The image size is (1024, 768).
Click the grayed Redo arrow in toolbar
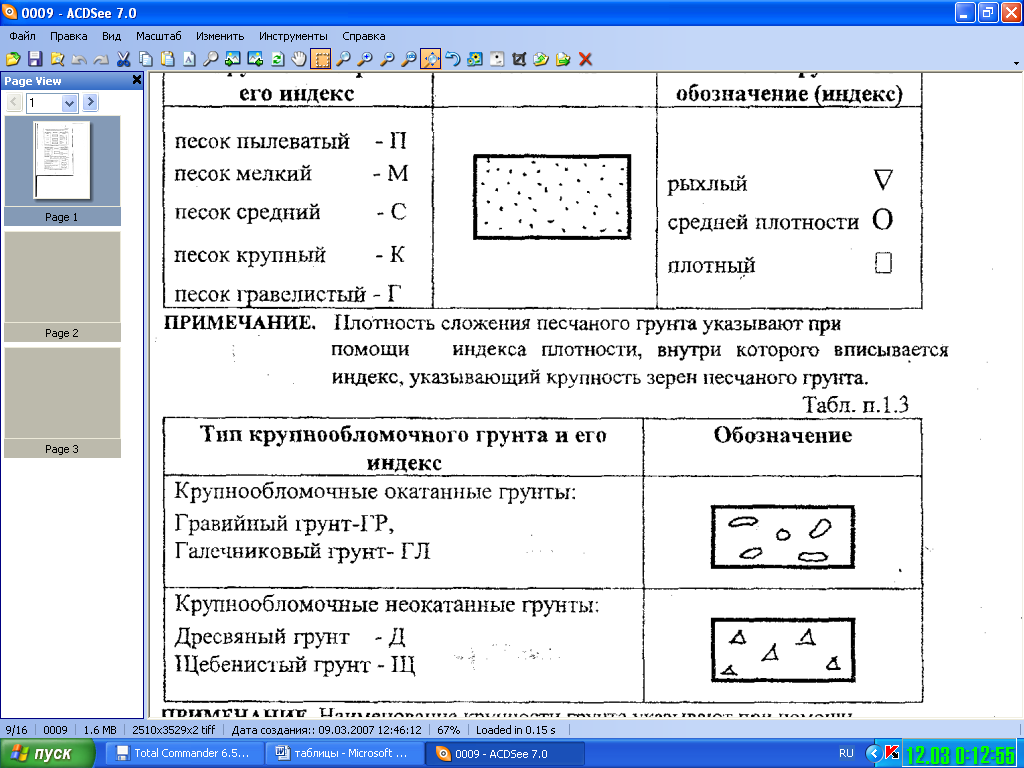point(101,59)
